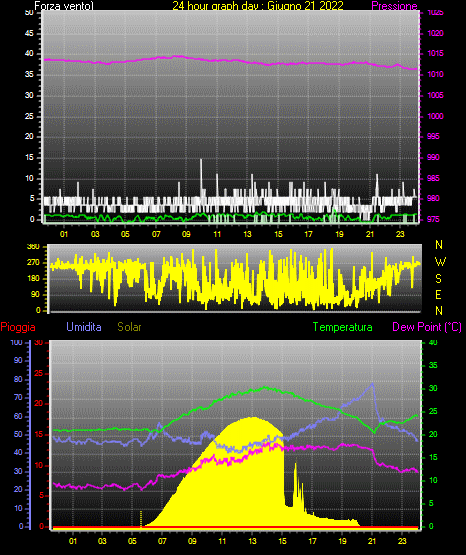Select the Pioggia legend label
The image size is (466, 555).
[x=18, y=327]
